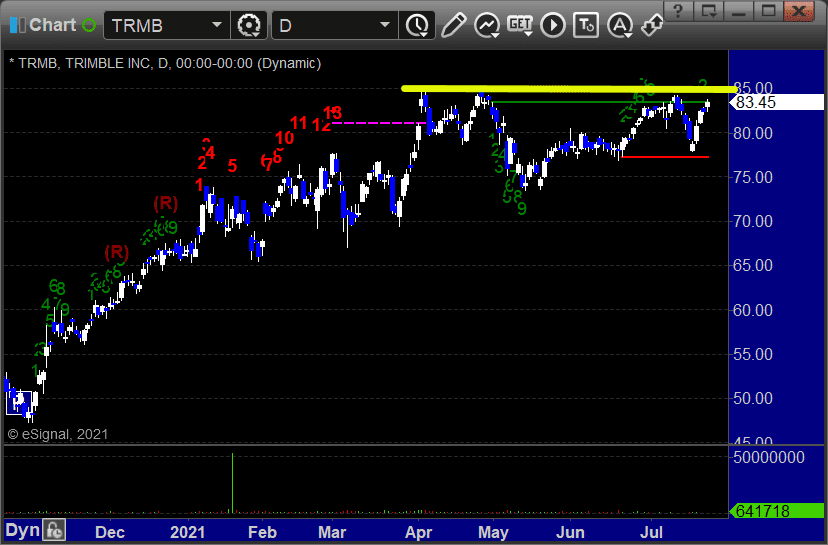Click the Jun label on time axis
This screenshot has width=828, height=545.
tap(570, 532)
